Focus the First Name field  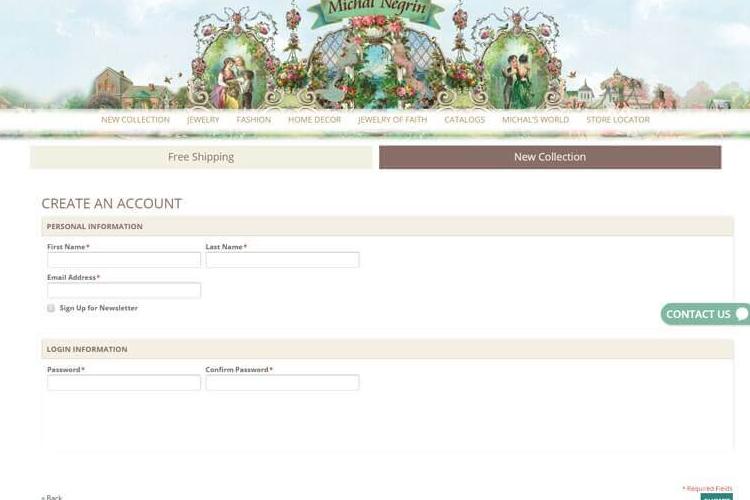[x=124, y=260]
